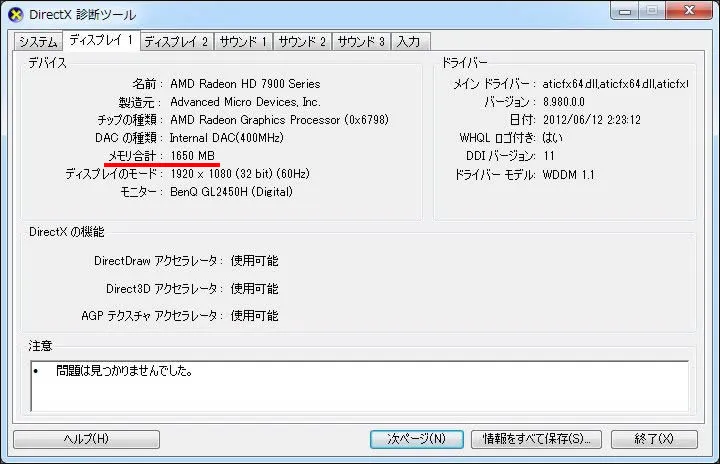Click Internal DAC(400MHz) value
Viewport: 720px width, 464px height.
point(226,138)
